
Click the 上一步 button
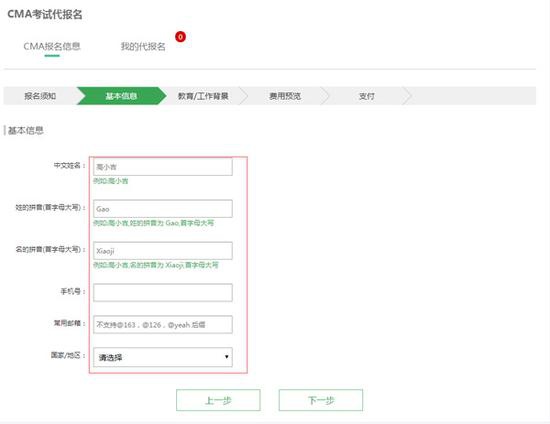218,400
